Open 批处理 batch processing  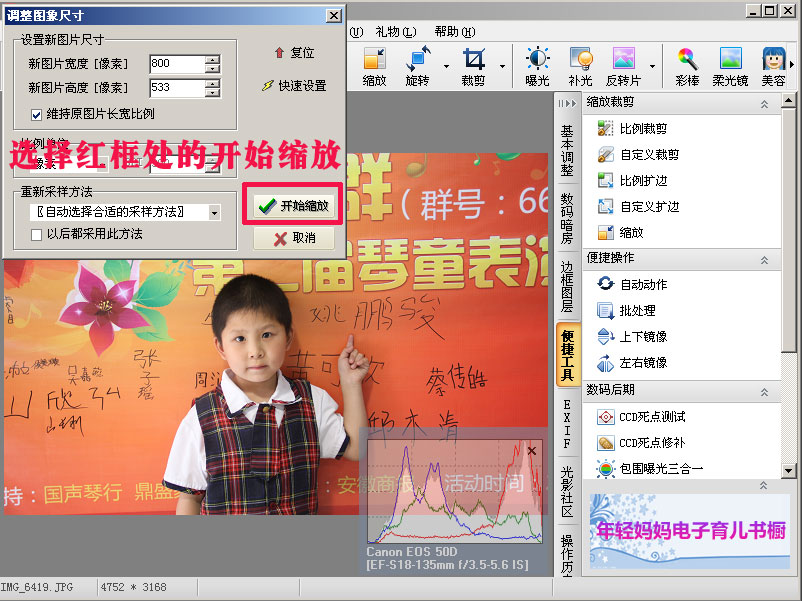[x=627, y=310]
